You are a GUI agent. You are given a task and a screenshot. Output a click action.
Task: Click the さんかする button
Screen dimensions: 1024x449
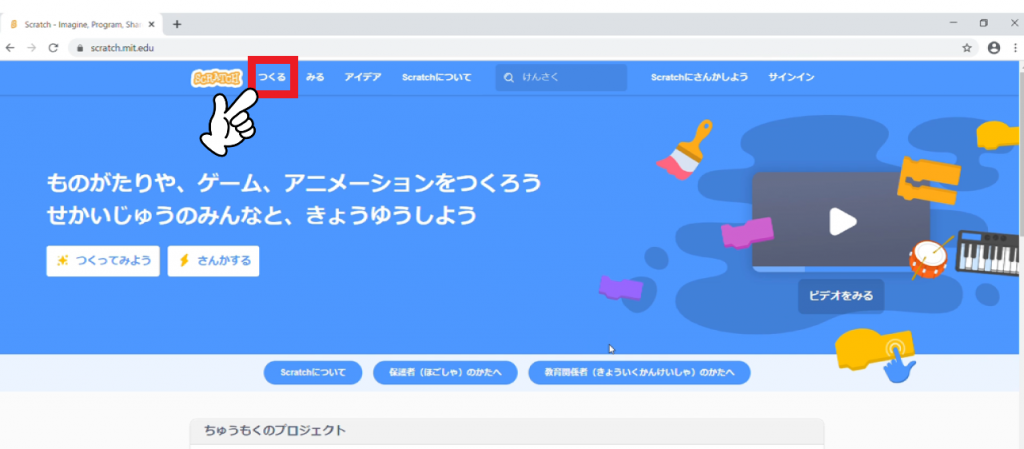214,261
